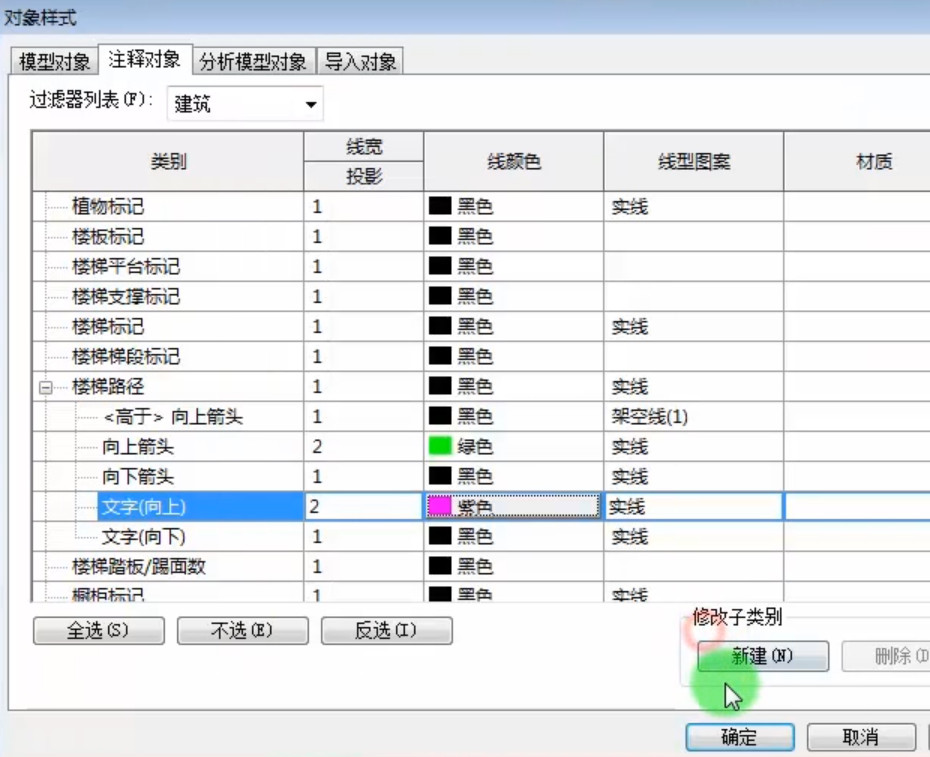This screenshot has height=757, width=930.
Task: Click the black swatch of 文字(向下) row
Action: [440, 536]
